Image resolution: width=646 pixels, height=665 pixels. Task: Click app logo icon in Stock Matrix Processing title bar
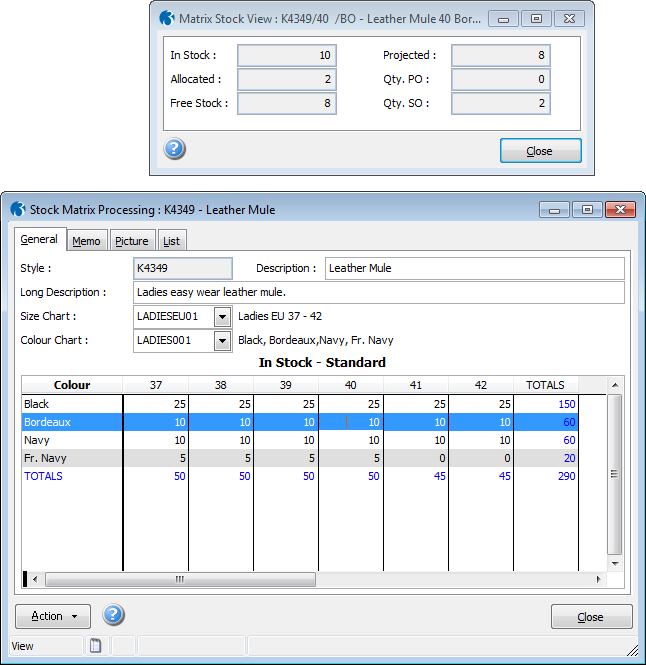[18, 209]
